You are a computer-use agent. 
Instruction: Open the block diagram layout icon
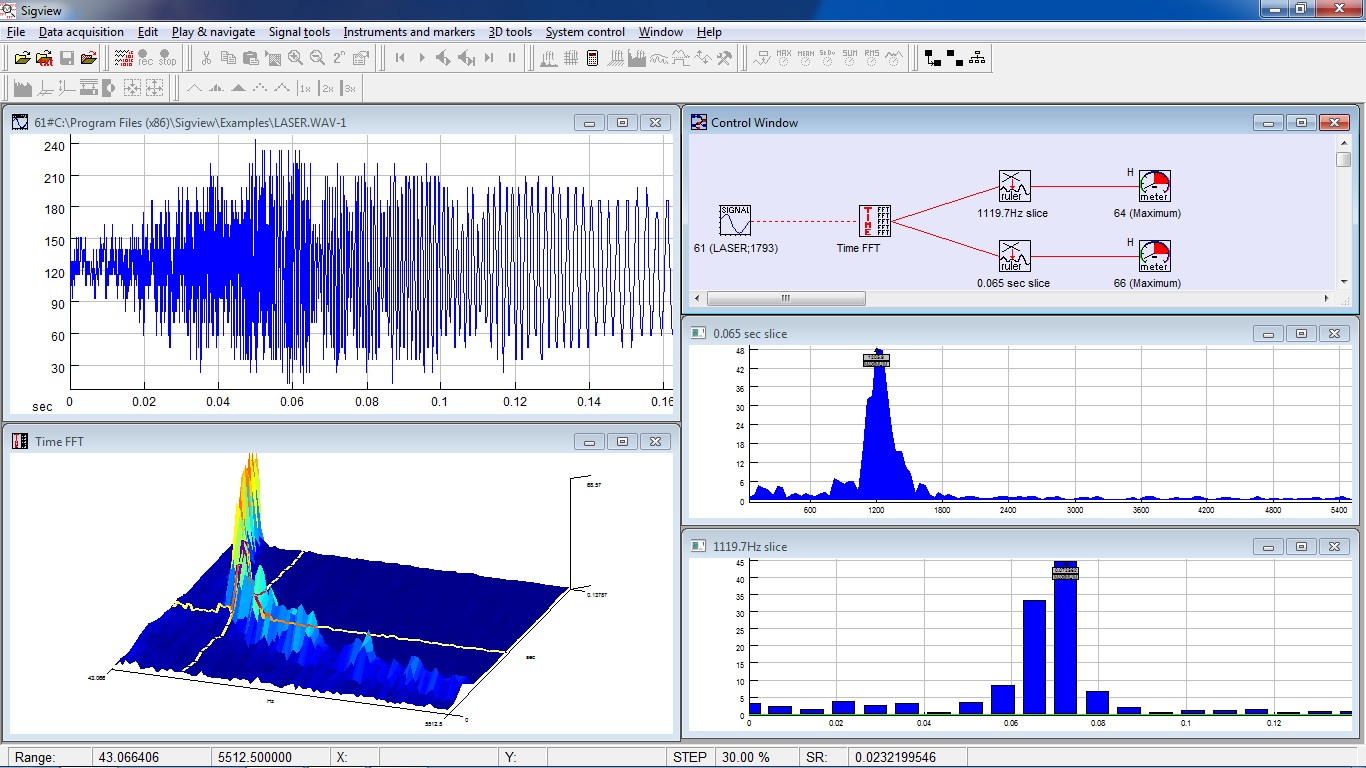(978, 57)
